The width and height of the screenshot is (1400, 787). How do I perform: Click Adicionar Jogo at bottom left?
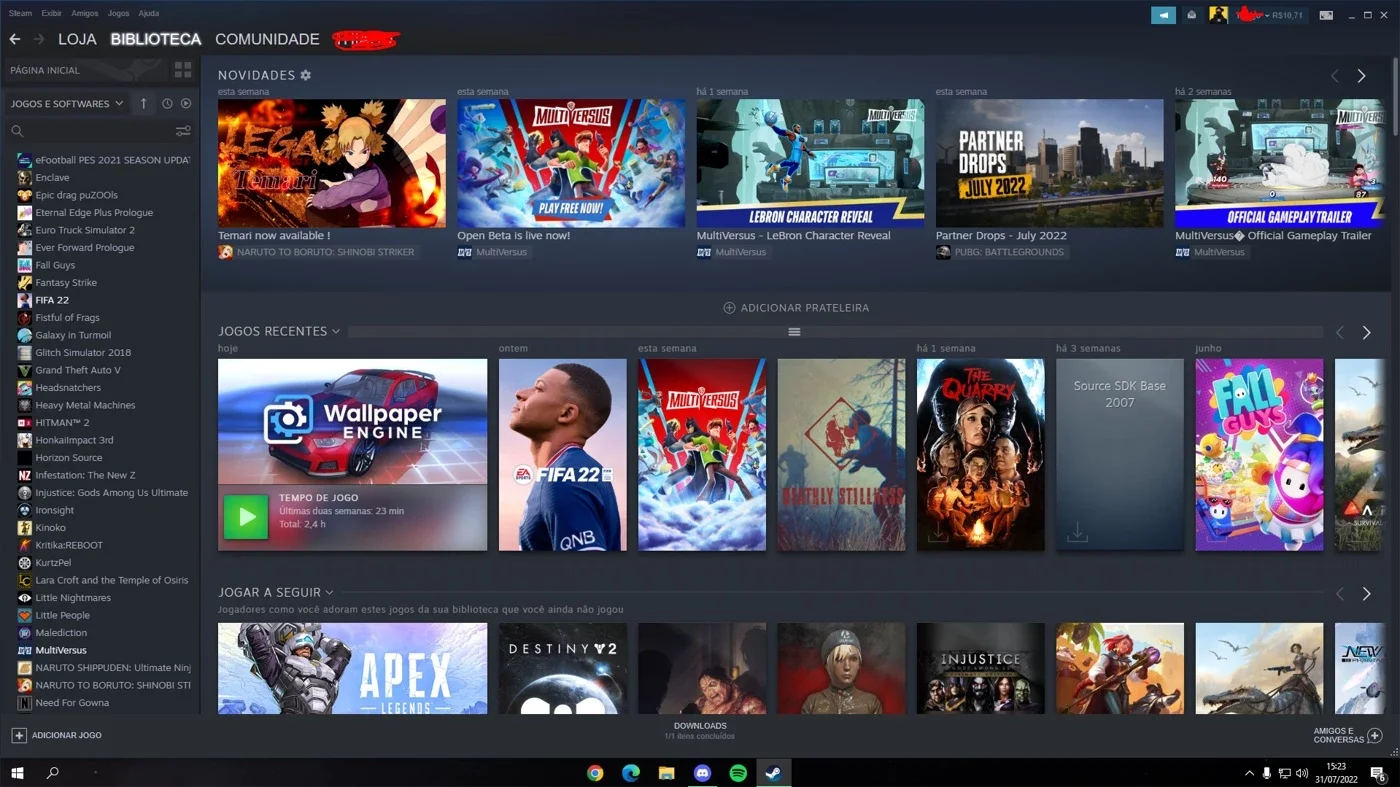coord(57,735)
